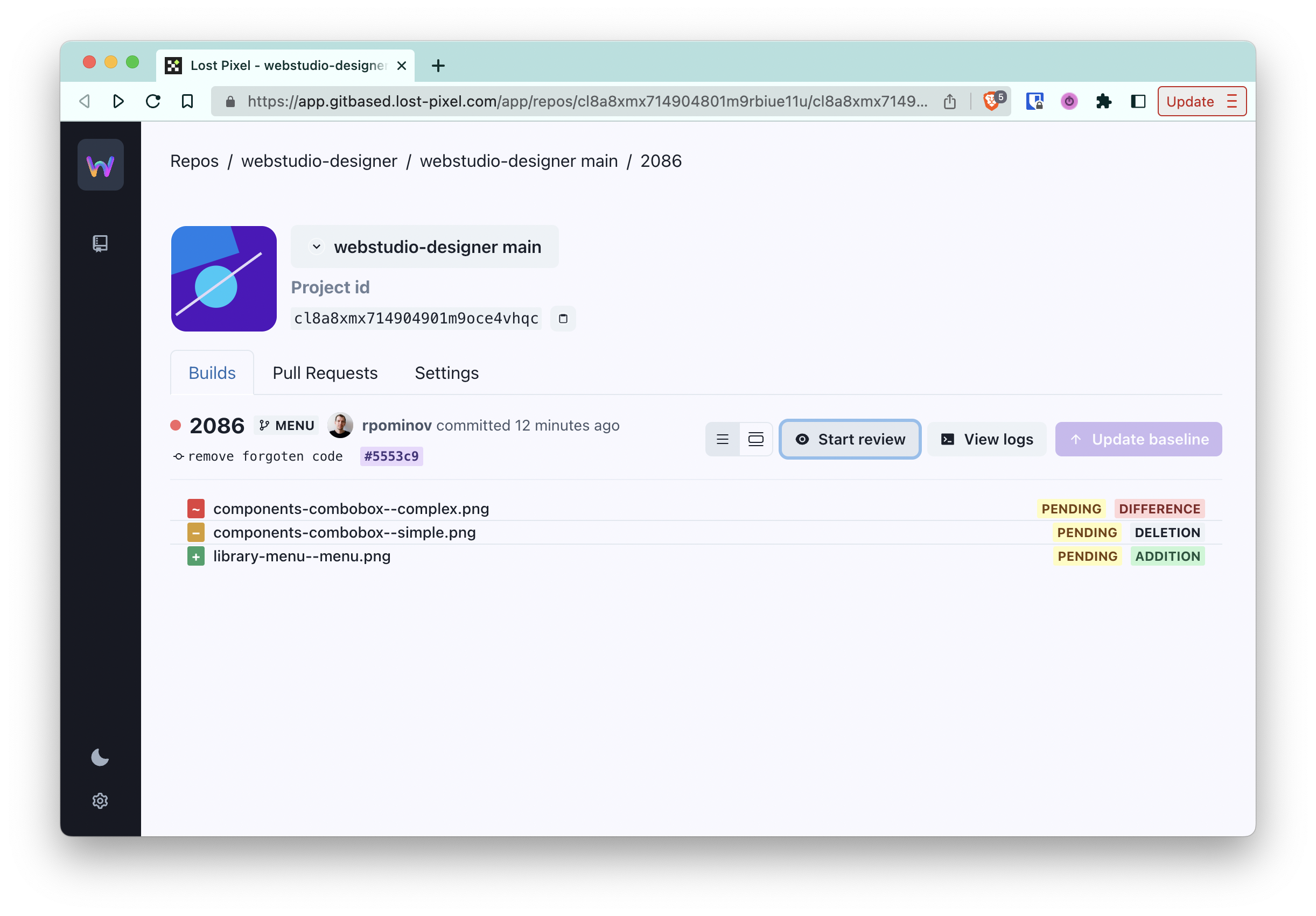Switch to the Pull Requests tab
The width and height of the screenshot is (1316, 916).
tap(325, 373)
